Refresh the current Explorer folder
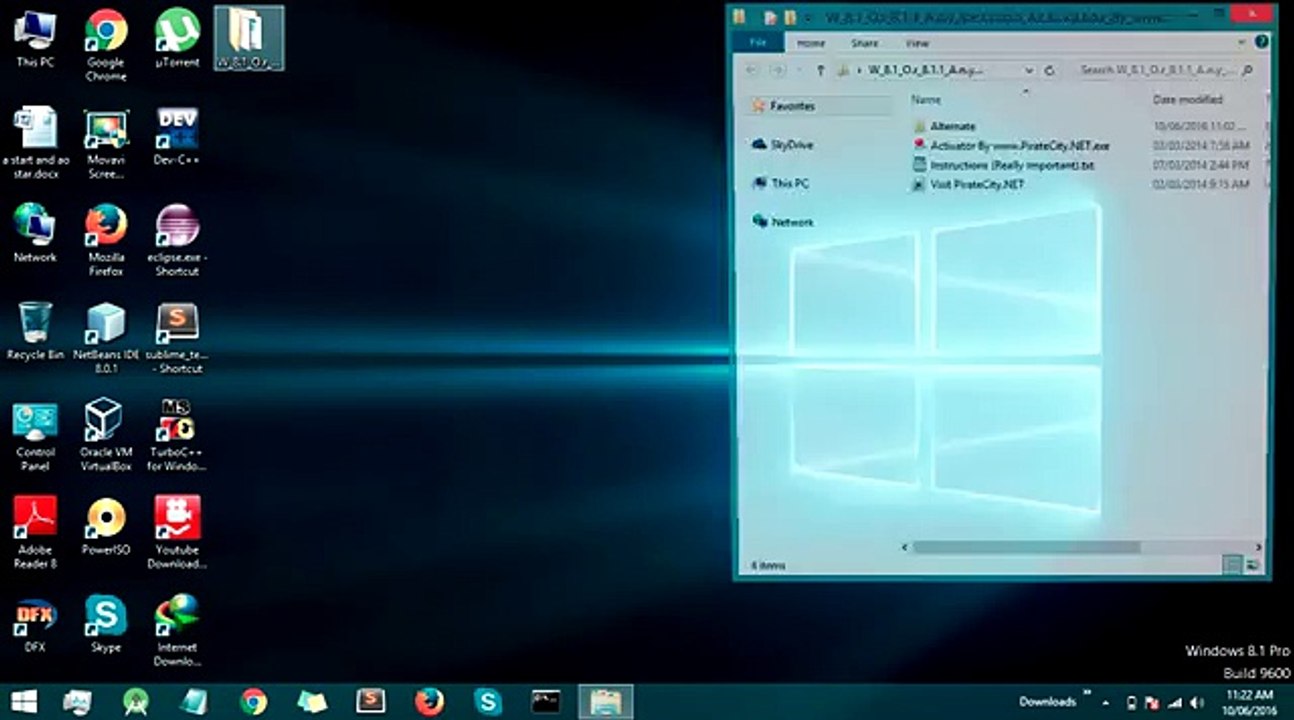 point(1049,71)
